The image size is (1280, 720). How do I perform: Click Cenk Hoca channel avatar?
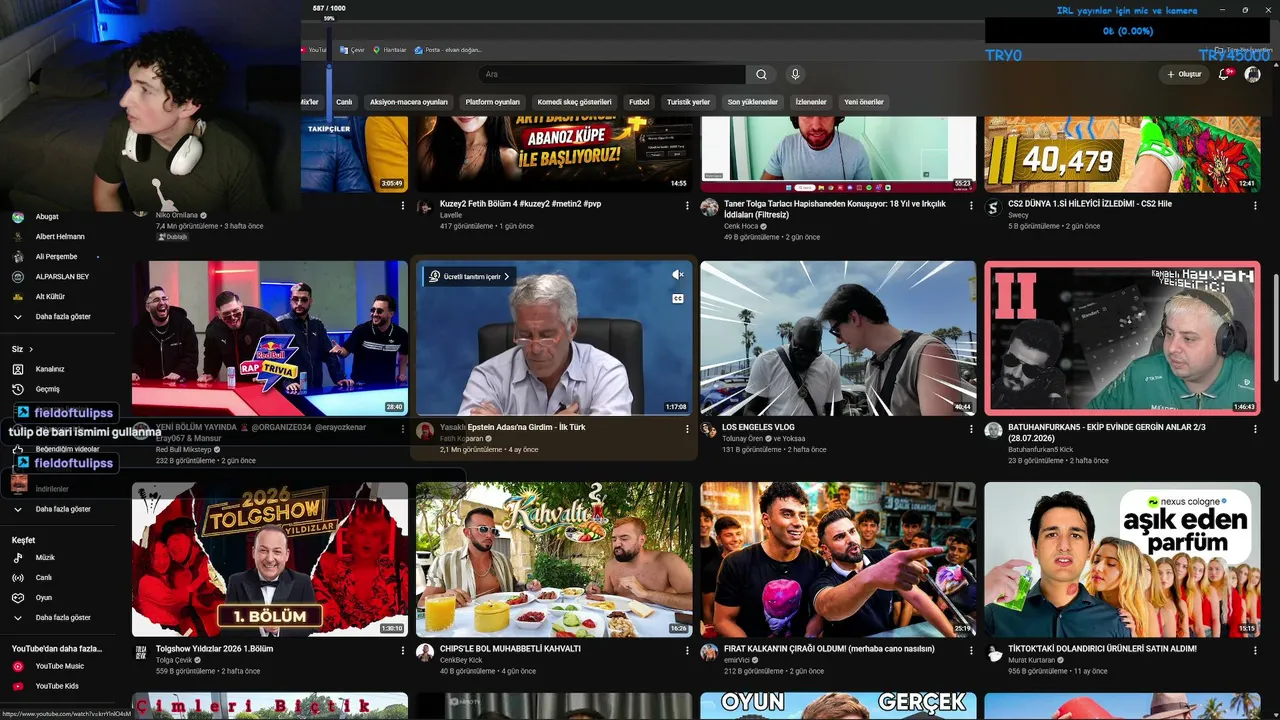(x=709, y=207)
